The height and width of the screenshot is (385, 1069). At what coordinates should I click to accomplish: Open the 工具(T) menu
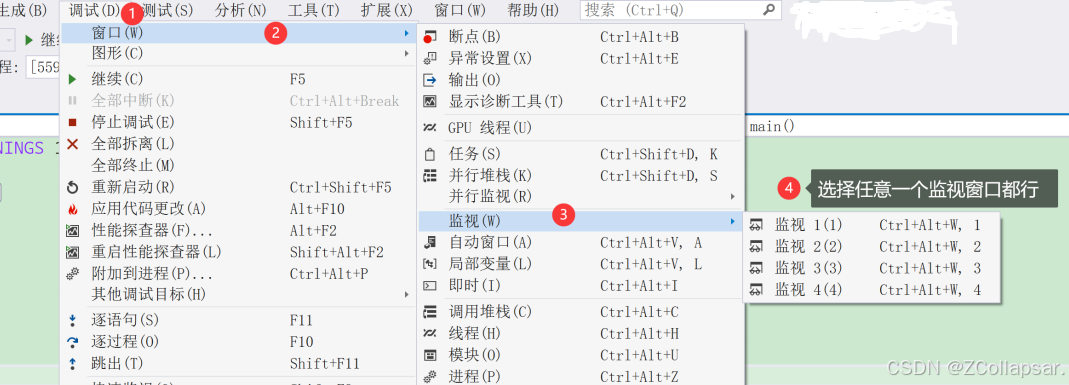pyautogui.click(x=314, y=10)
